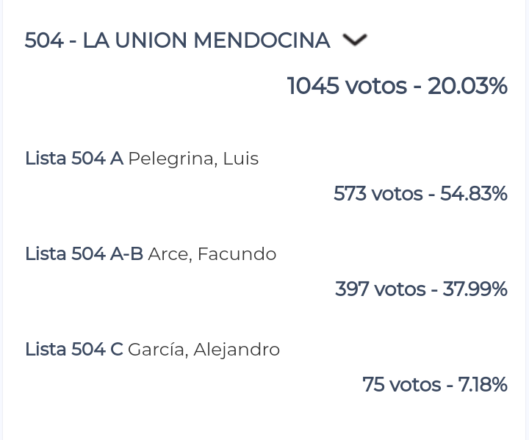The image size is (529, 440).
Task: Click the 1045 votos total count
Action: [x=347, y=86]
